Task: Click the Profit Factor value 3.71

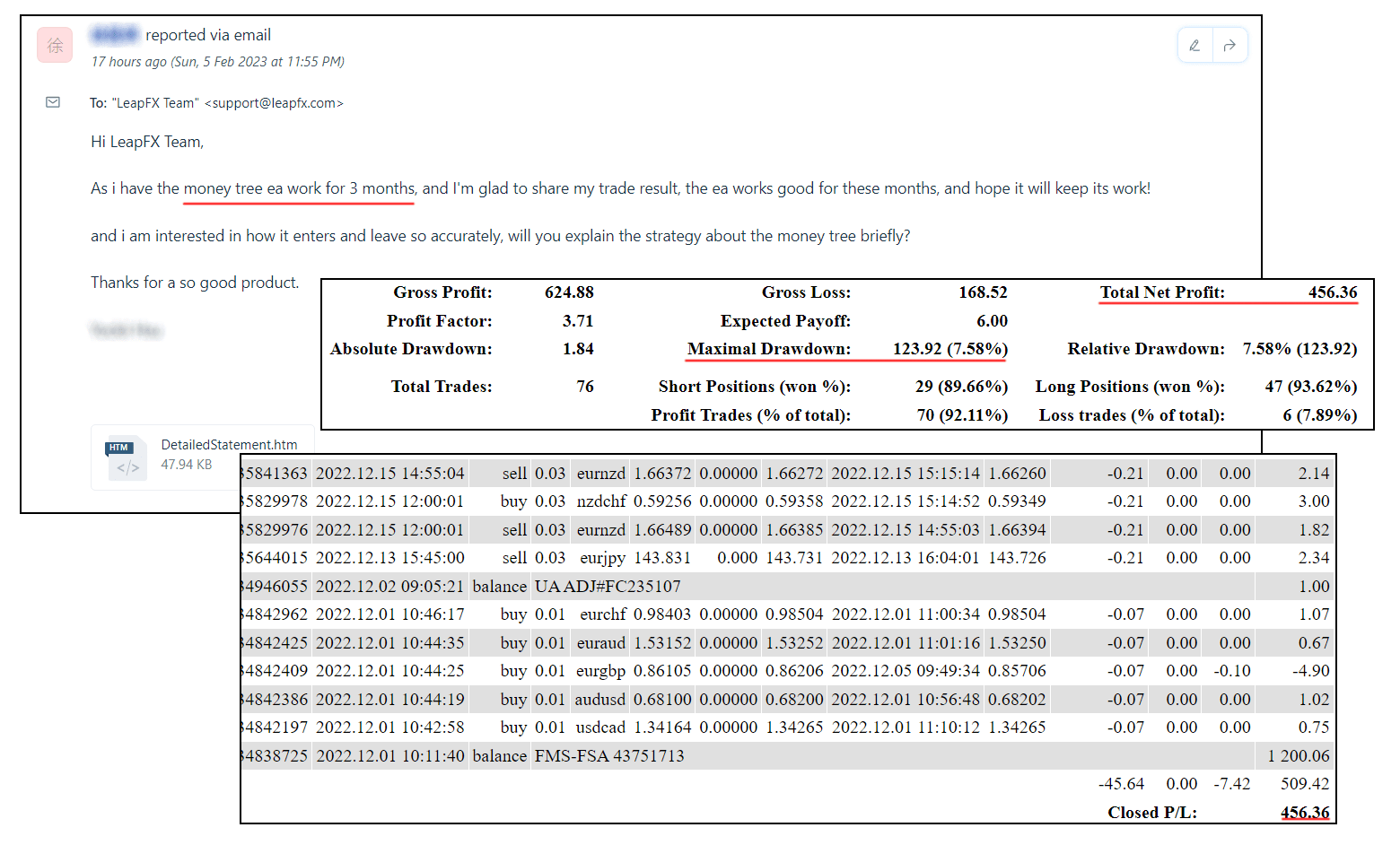Action: coord(578,321)
